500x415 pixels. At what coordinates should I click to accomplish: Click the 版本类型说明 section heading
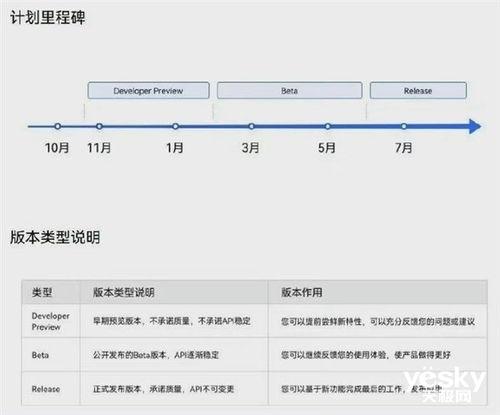(x=55, y=237)
